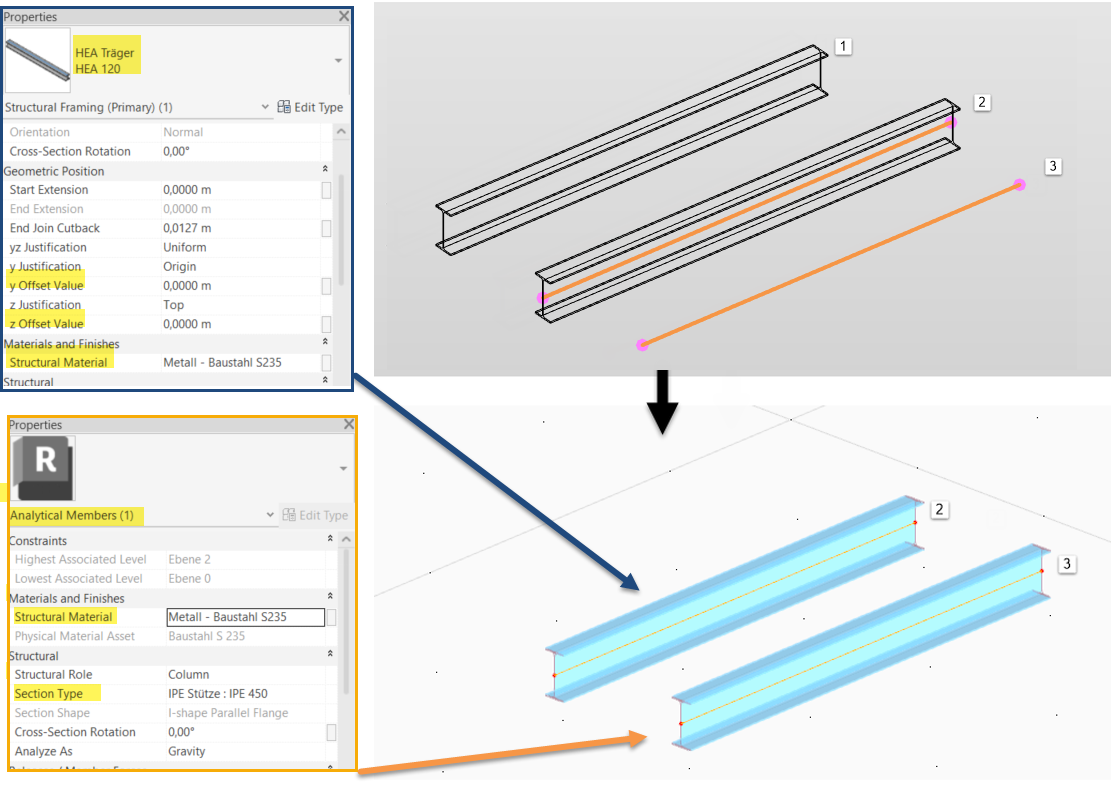Image resolution: width=1111 pixels, height=787 pixels.
Task: Click associate parameter box beside Structural Material
Action: pyautogui.click(x=327, y=363)
